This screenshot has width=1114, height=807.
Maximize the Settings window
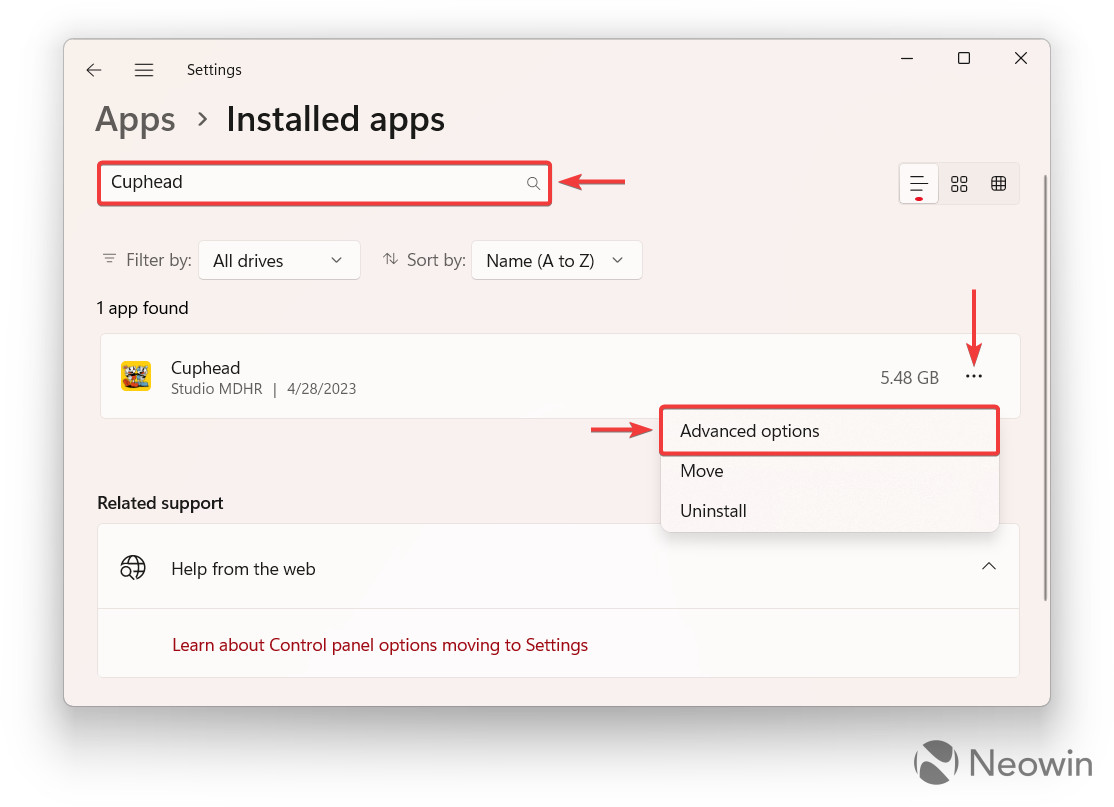[963, 58]
